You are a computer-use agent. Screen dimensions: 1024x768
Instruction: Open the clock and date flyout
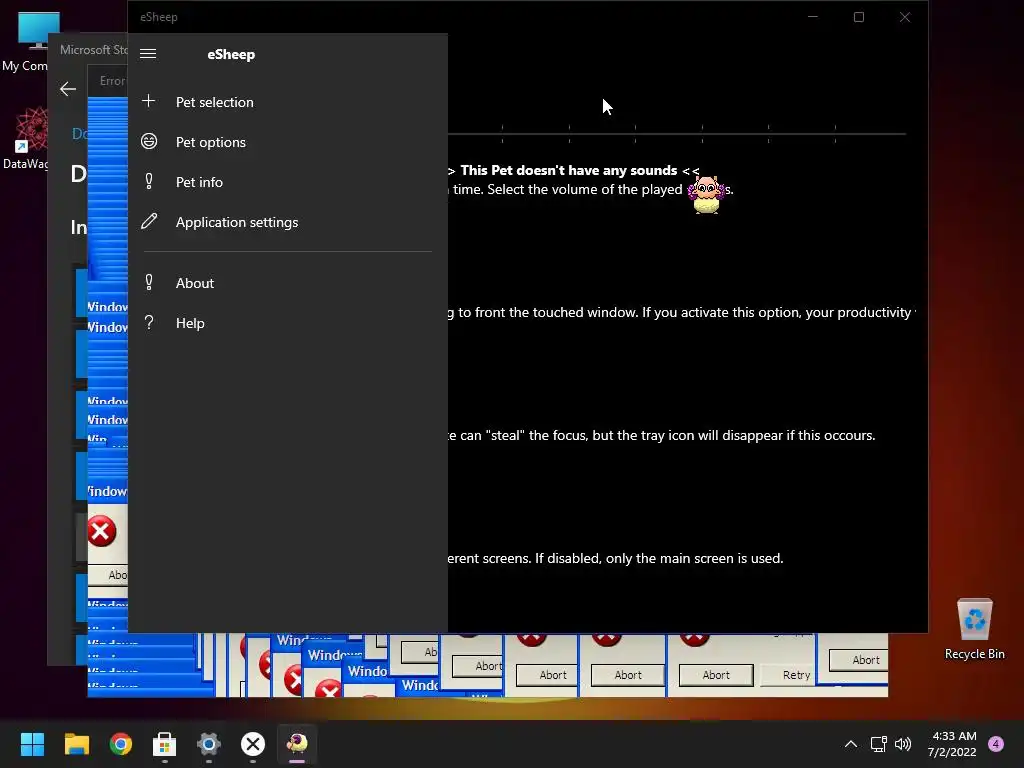pos(952,744)
